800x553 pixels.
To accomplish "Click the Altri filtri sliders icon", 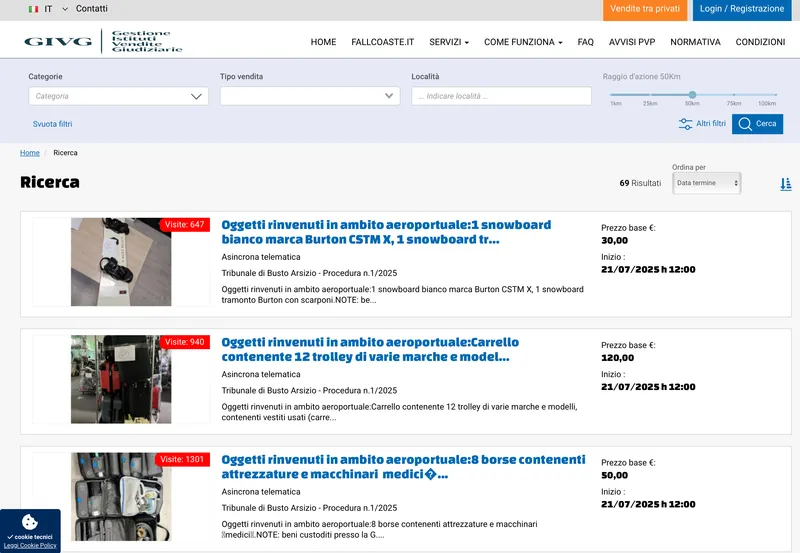I will click(x=685, y=124).
